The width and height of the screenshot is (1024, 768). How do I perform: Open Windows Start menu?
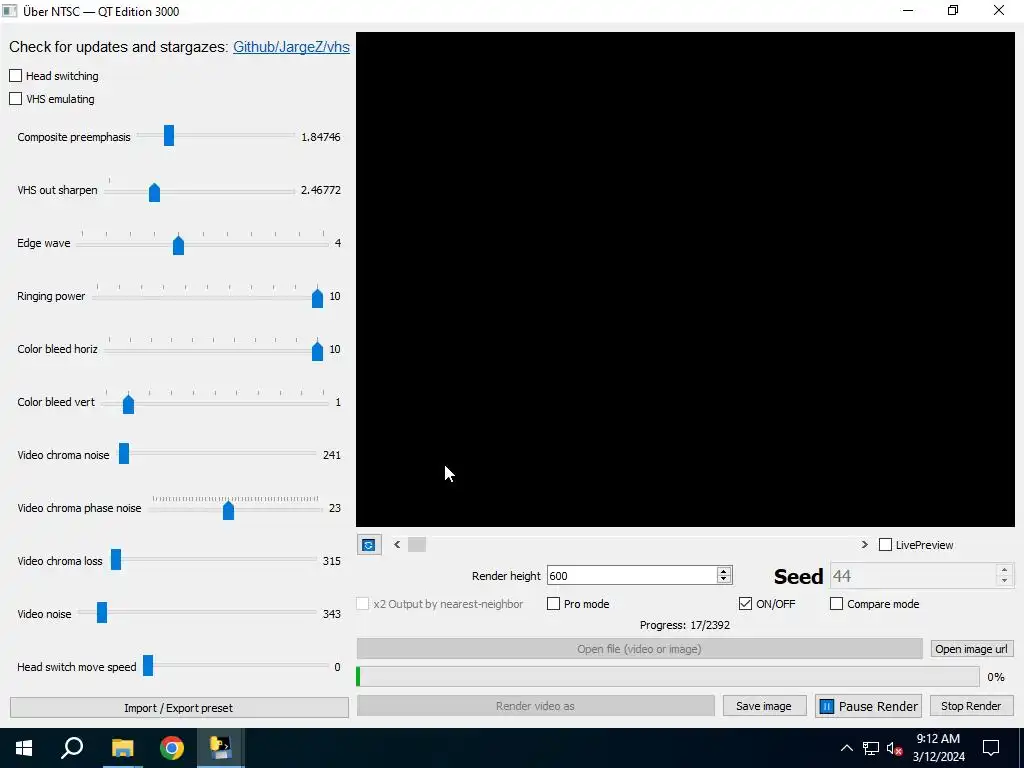coord(24,748)
